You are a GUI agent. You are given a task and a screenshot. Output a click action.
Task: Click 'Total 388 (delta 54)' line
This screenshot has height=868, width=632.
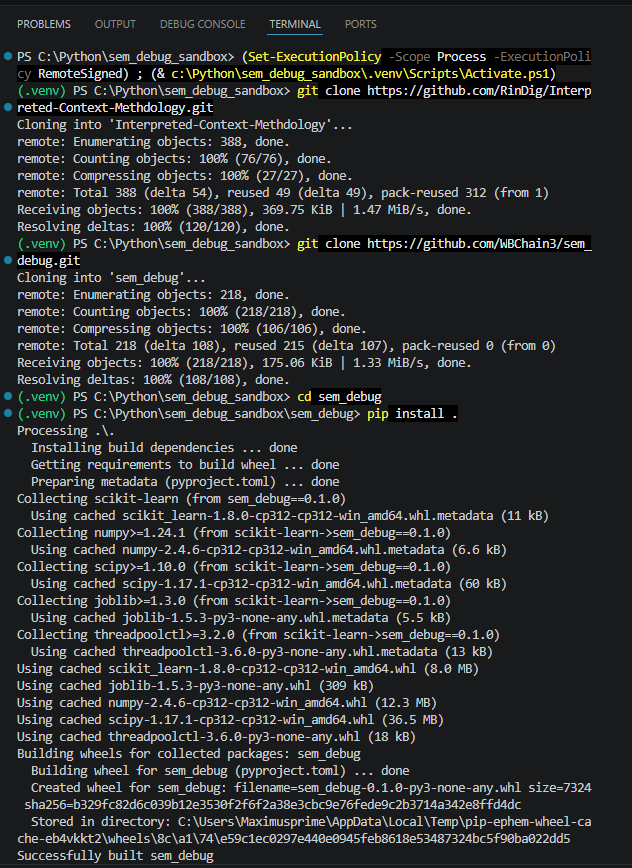click(x=283, y=193)
